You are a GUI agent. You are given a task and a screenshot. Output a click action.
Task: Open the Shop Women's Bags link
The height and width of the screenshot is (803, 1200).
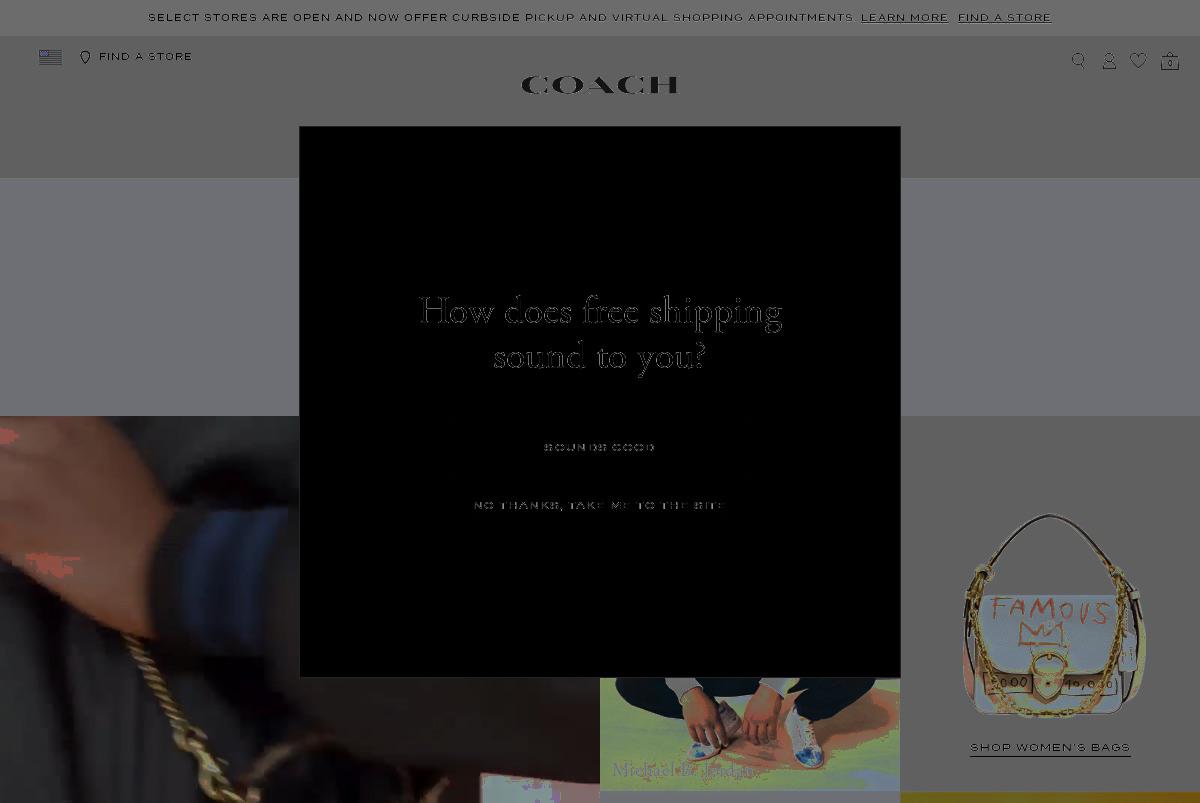coord(1050,748)
